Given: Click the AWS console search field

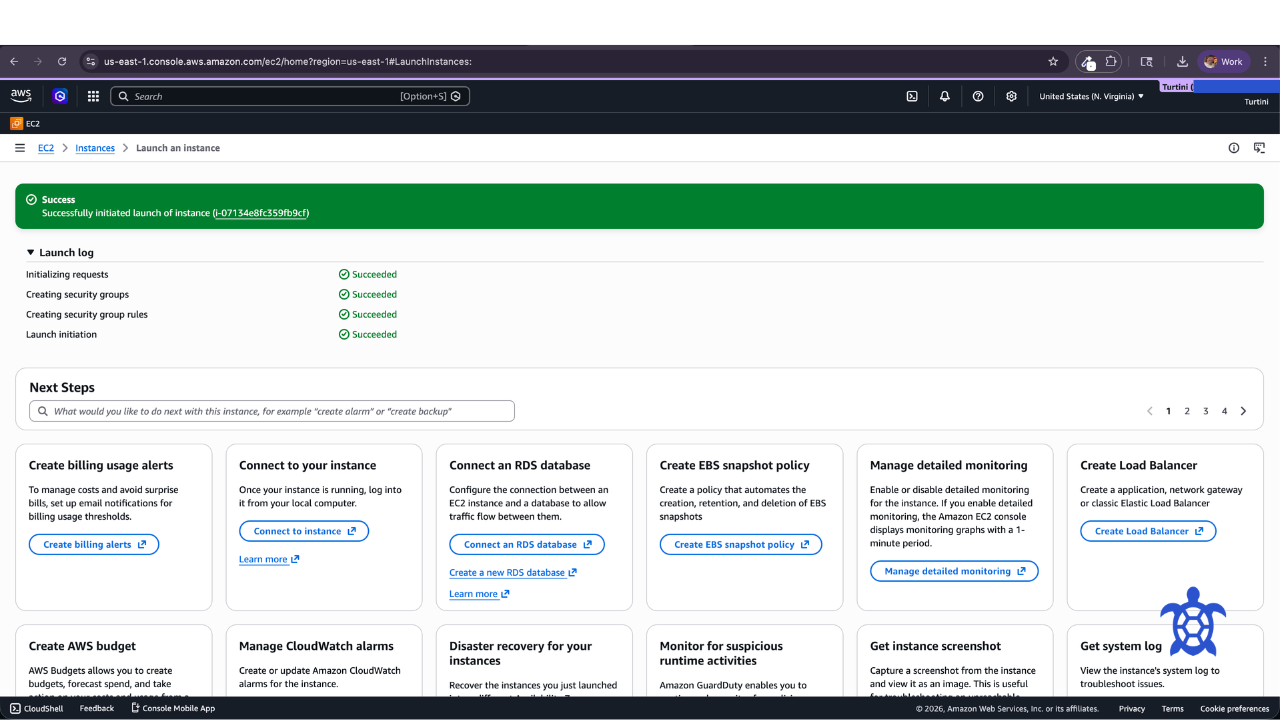Looking at the screenshot, I should coord(290,96).
